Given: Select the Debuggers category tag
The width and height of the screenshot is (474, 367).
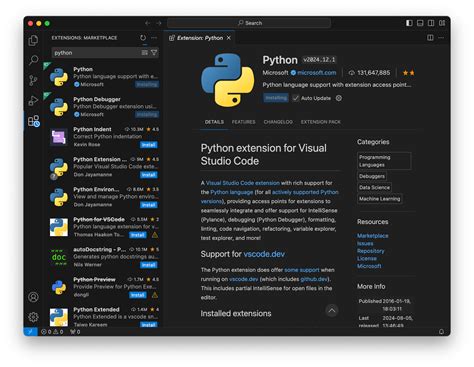Looking at the screenshot, I should tap(372, 176).
